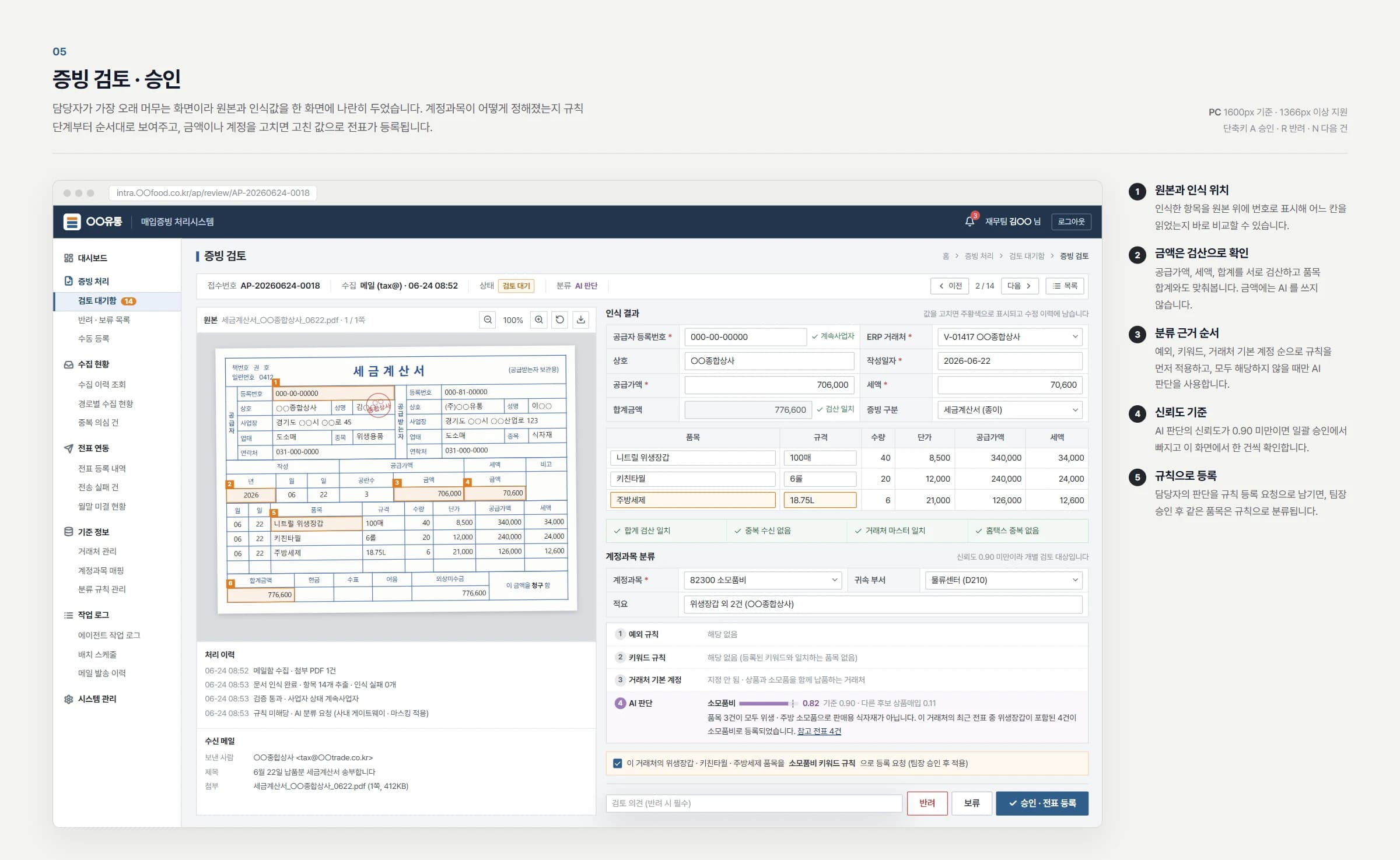Click the 증빙 처리 breadcrumb link
Viewport: 1400px width, 860px height.
(x=979, y=256)
